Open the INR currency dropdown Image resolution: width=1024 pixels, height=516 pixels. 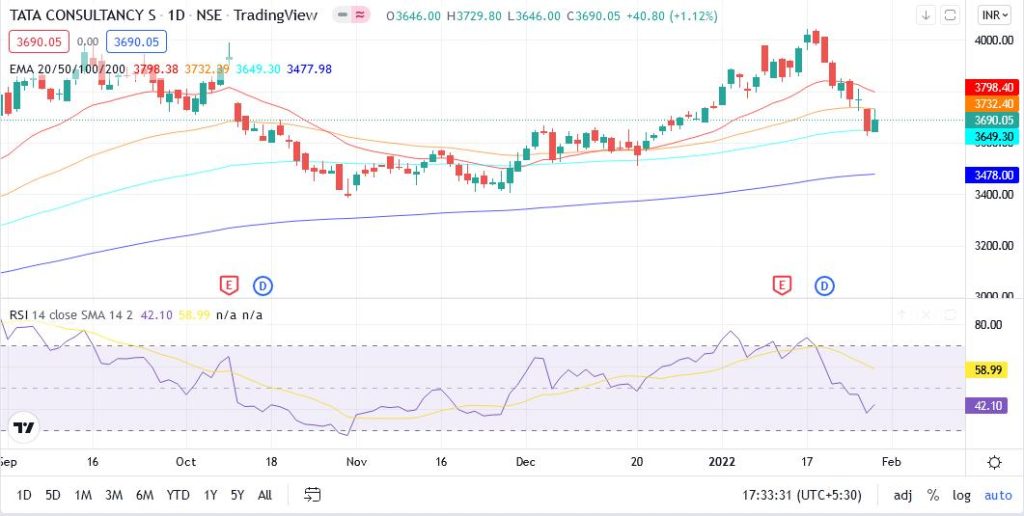(994, 16)
